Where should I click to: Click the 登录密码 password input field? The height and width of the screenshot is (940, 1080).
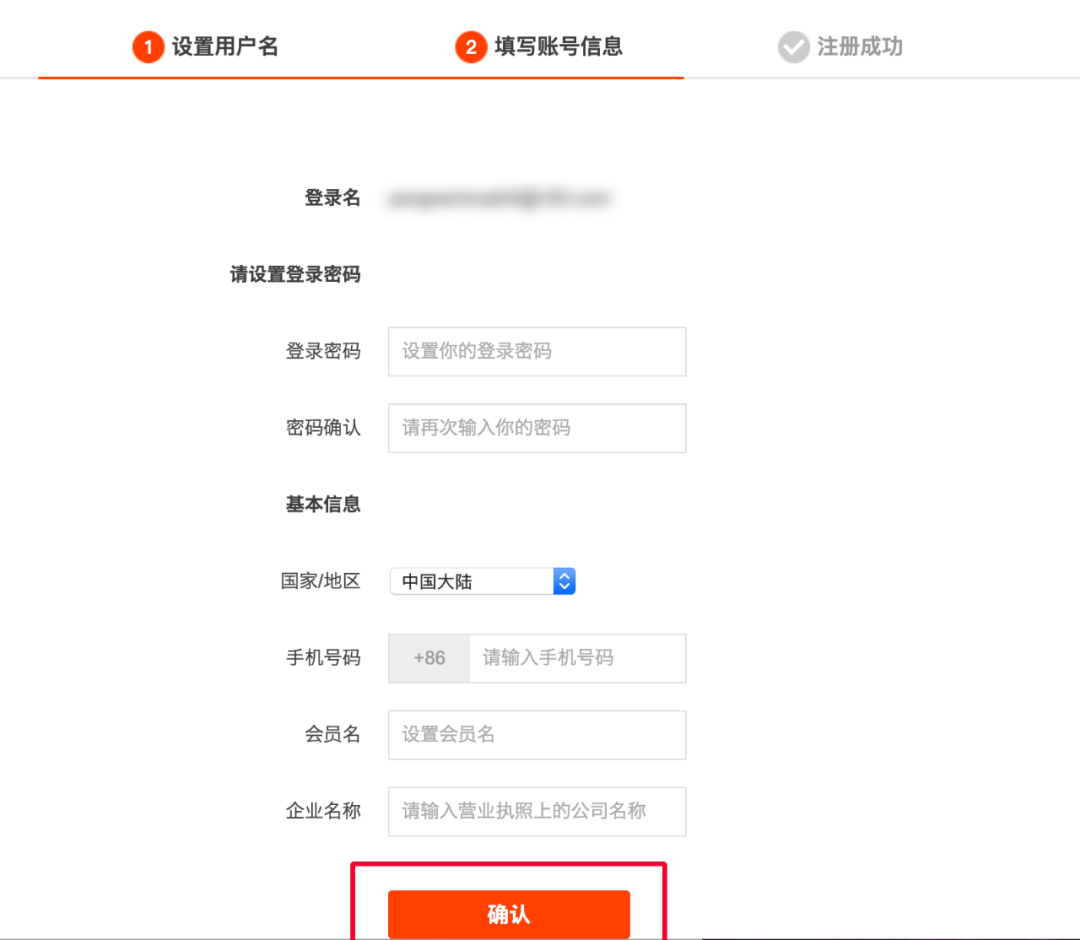click(537, 351)
